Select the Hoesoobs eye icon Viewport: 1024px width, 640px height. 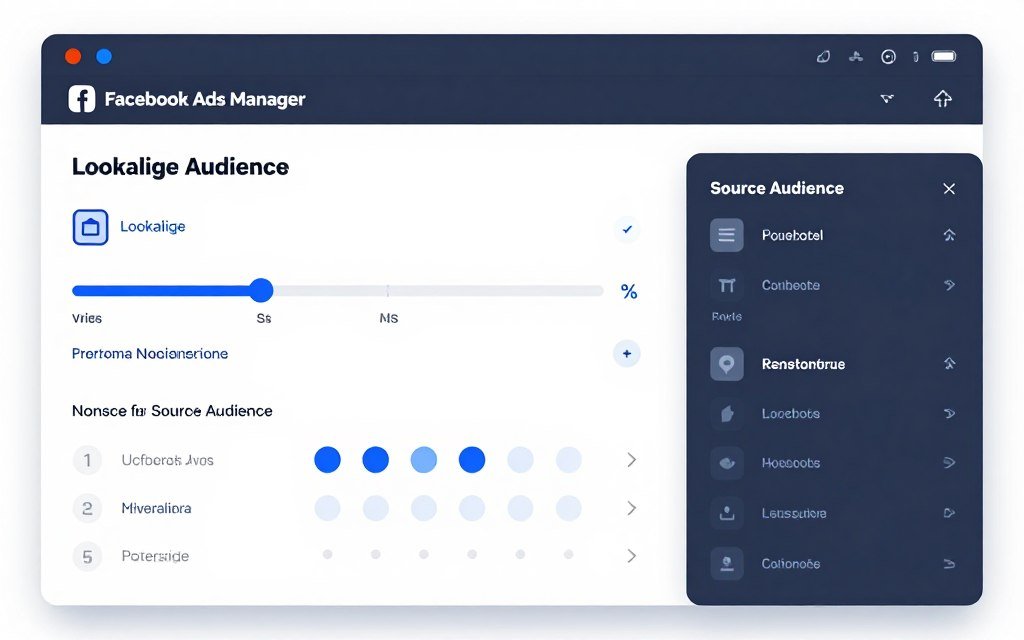[726, 462]
